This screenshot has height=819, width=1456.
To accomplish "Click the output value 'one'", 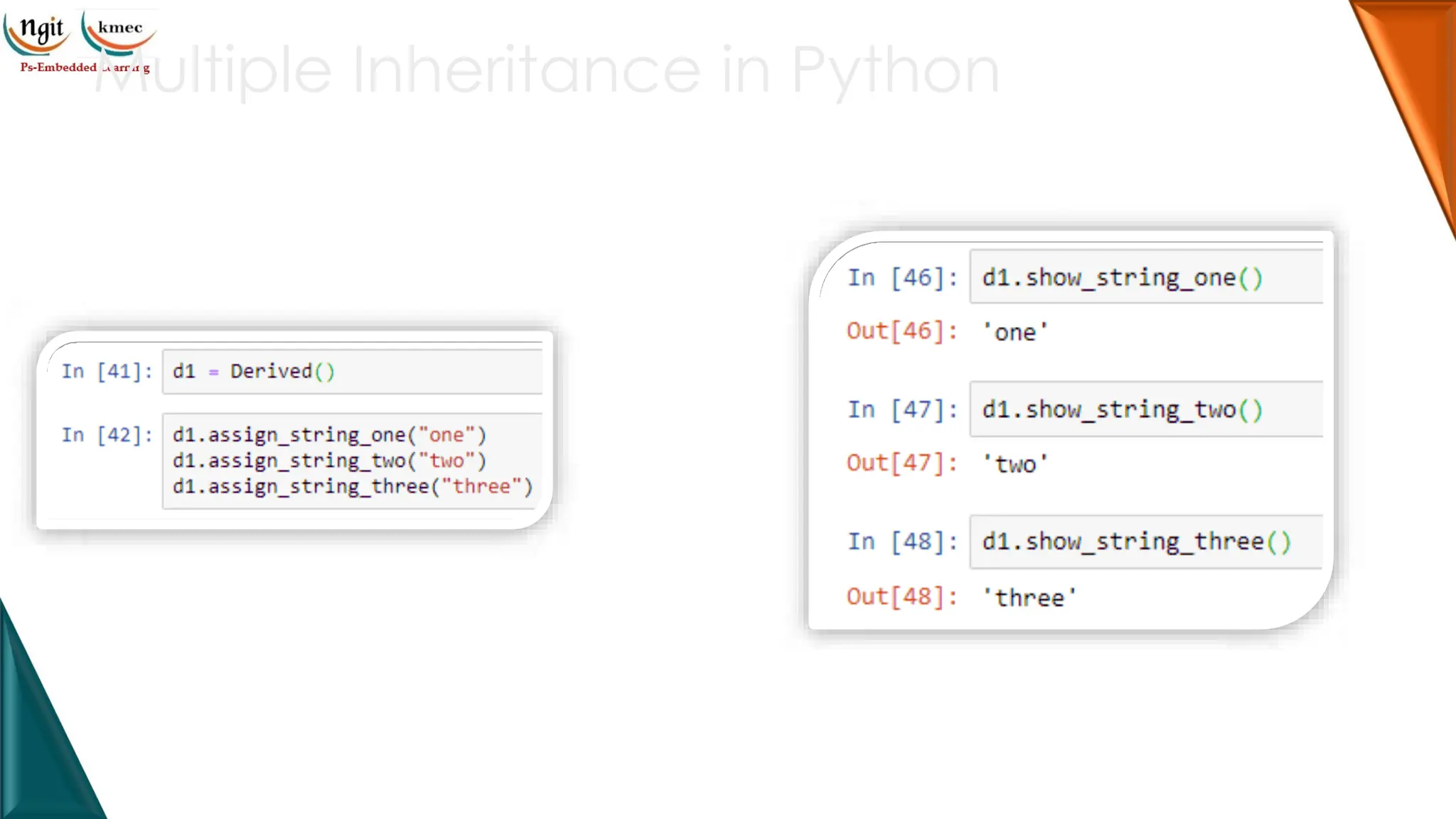I will tap(1015, 332).
